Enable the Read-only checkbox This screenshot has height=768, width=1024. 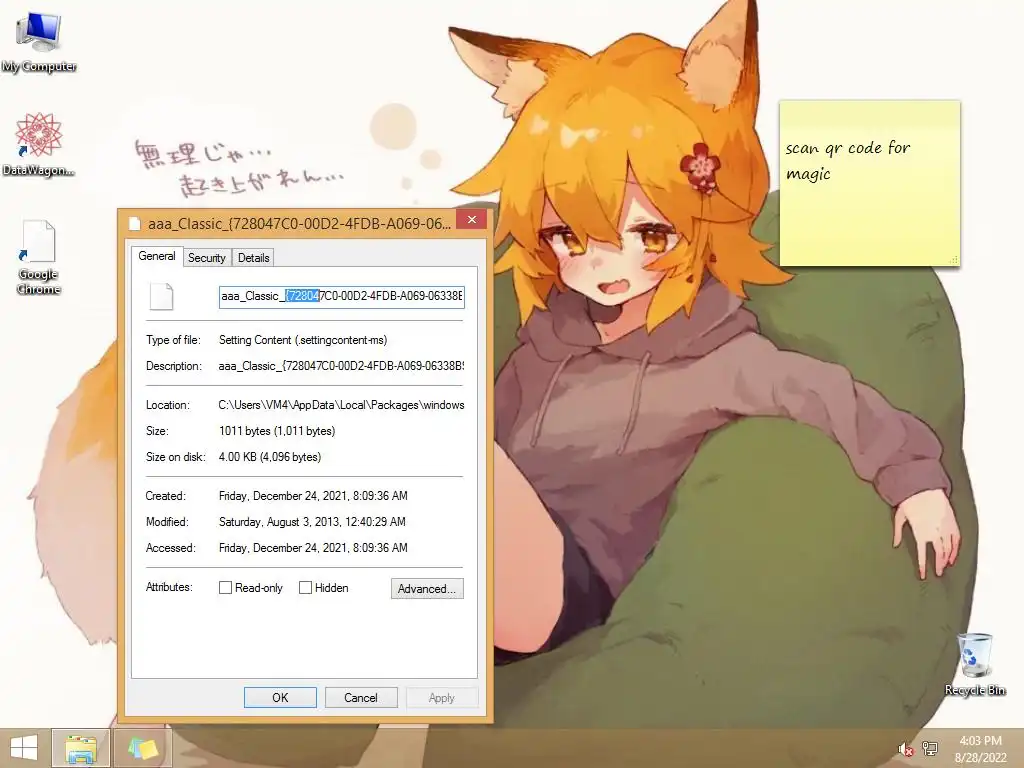225,588
